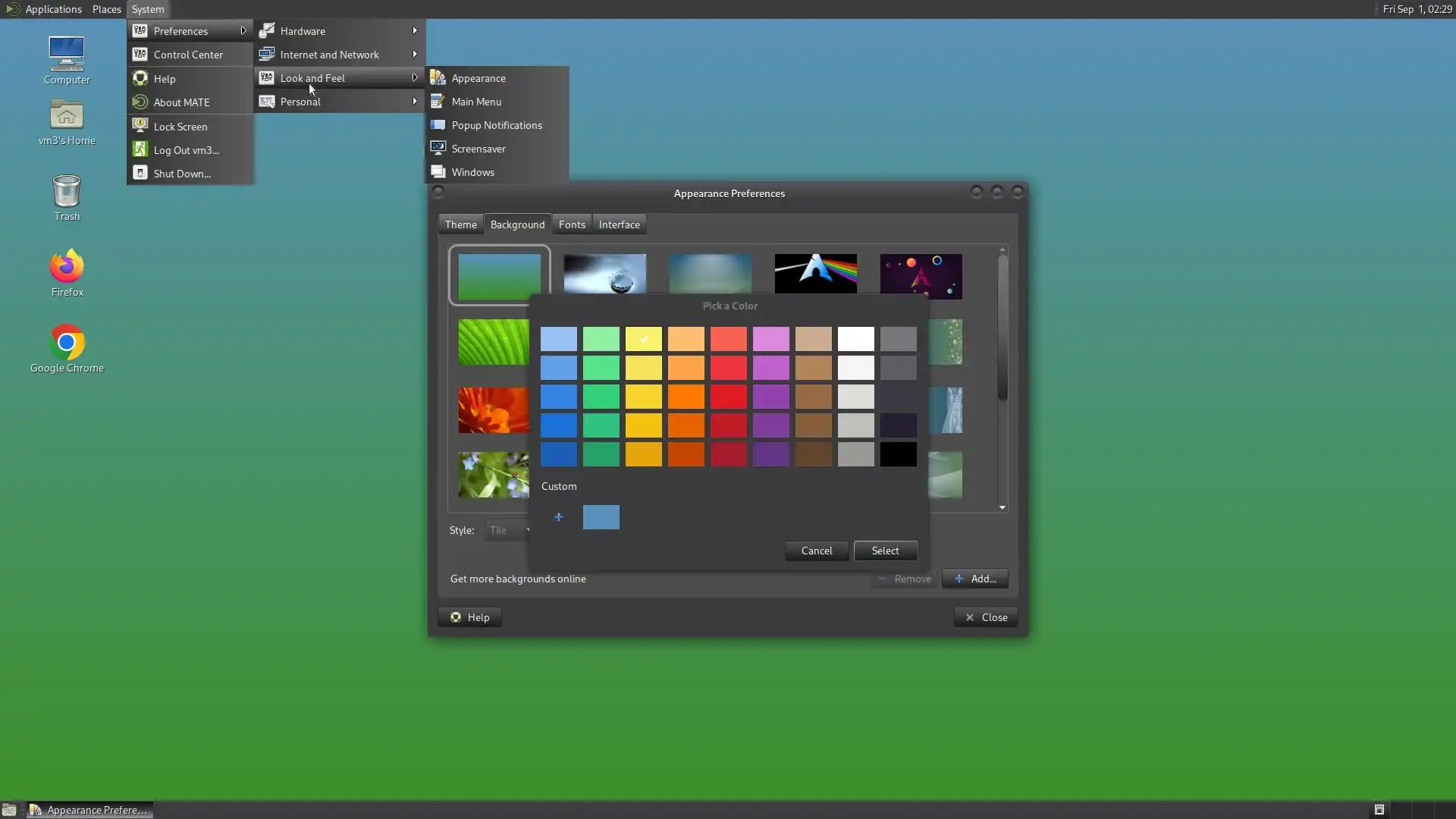Open the Firefox desktop icon
Screen dimensions: 1456x819
[x=67, y=267]
